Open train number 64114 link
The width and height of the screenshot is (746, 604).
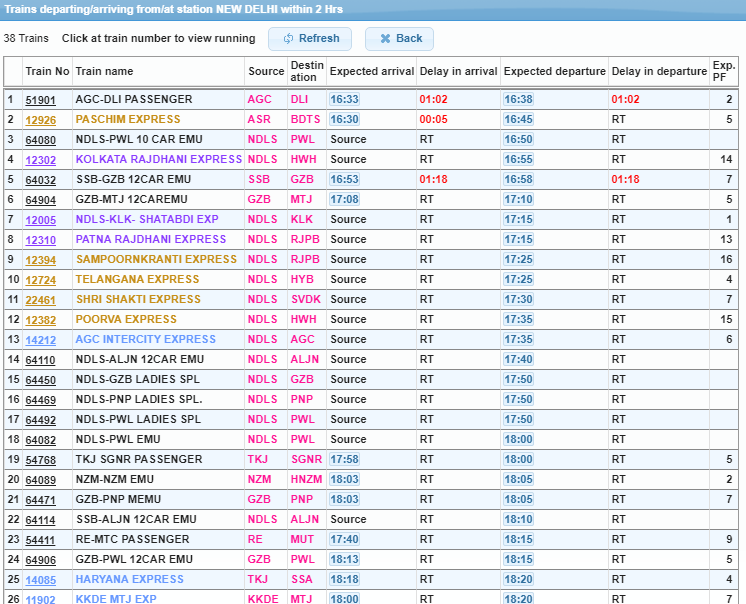tap(40, 520)
